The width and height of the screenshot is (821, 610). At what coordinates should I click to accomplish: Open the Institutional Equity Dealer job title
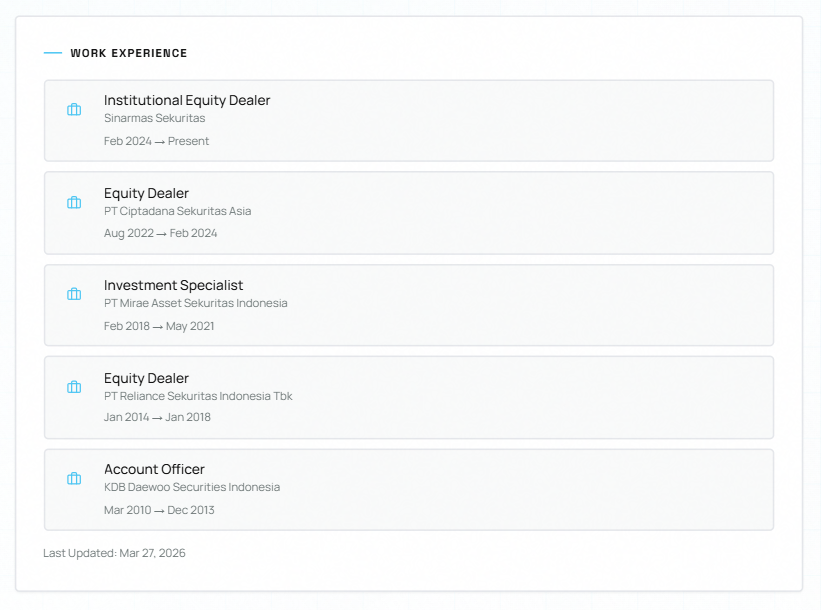click(x=187, y=100)
